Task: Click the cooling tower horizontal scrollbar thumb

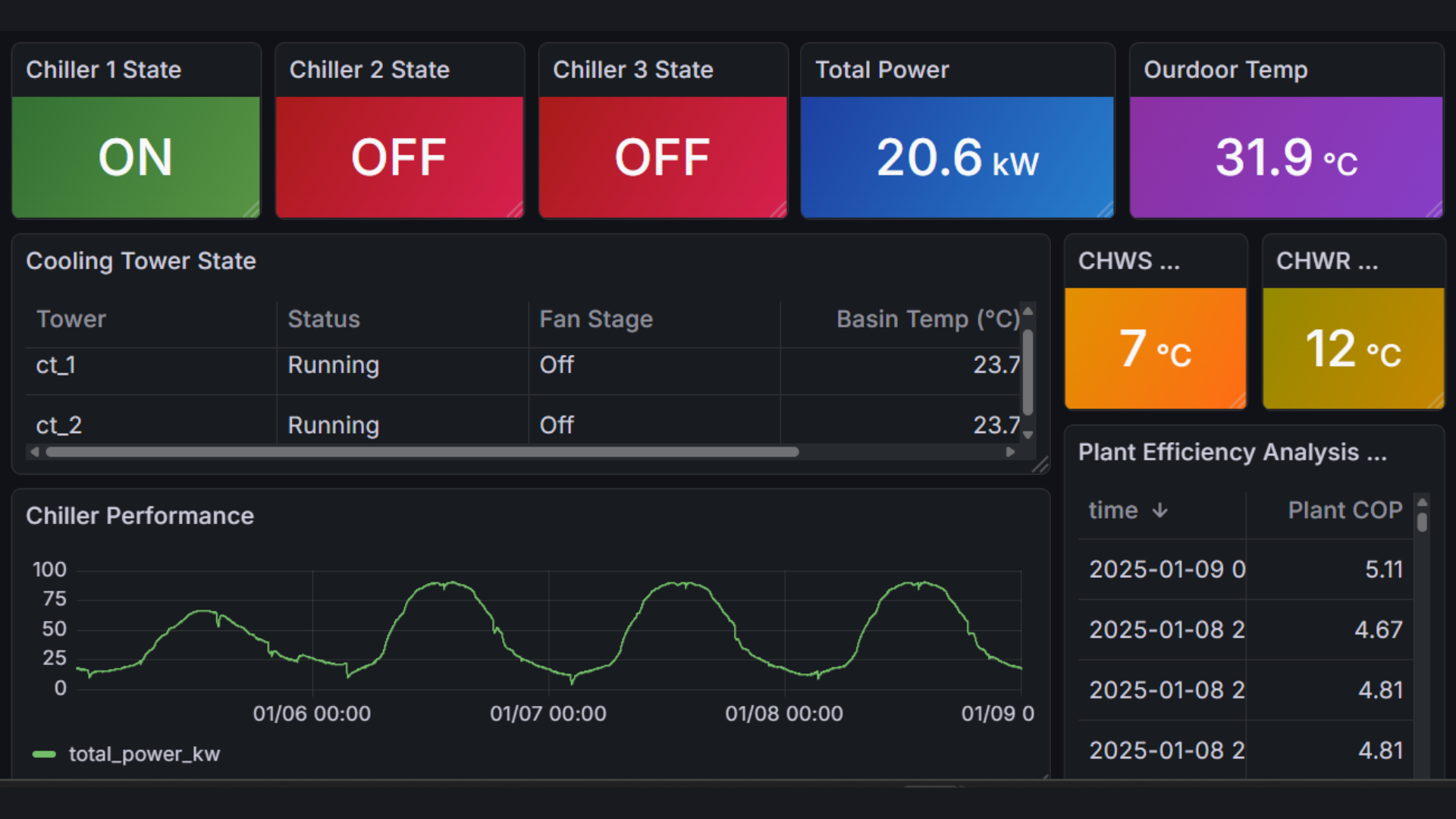Action: pos(422,452)
